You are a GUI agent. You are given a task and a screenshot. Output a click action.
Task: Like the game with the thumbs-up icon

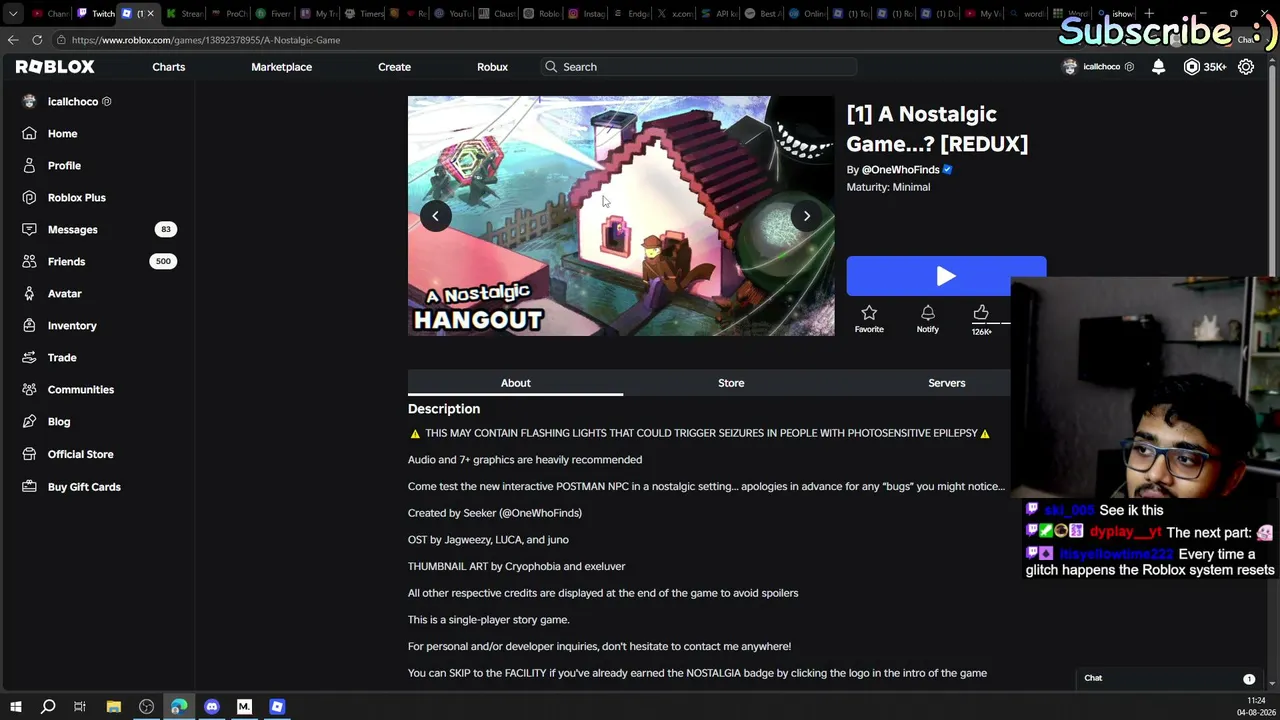981,313
